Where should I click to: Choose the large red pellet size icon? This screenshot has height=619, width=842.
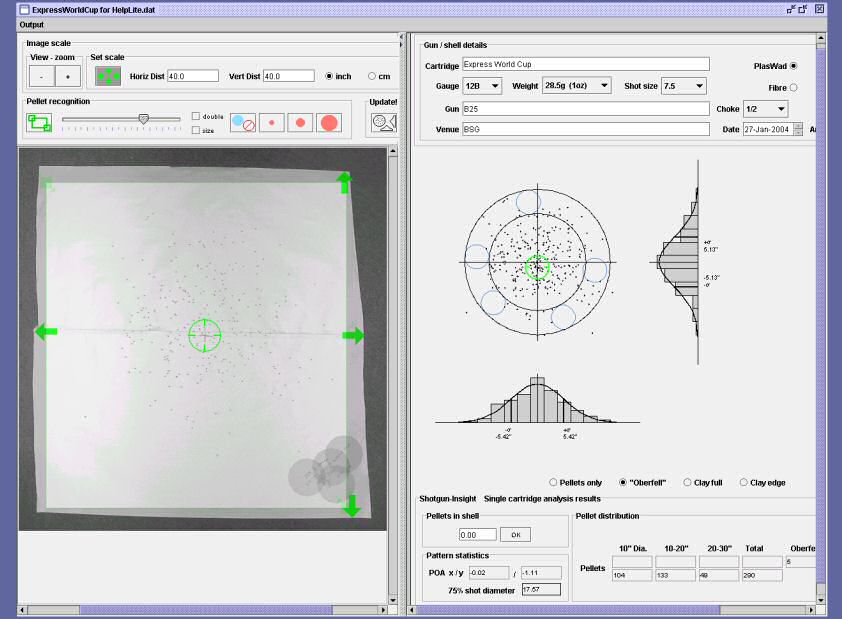328,122
